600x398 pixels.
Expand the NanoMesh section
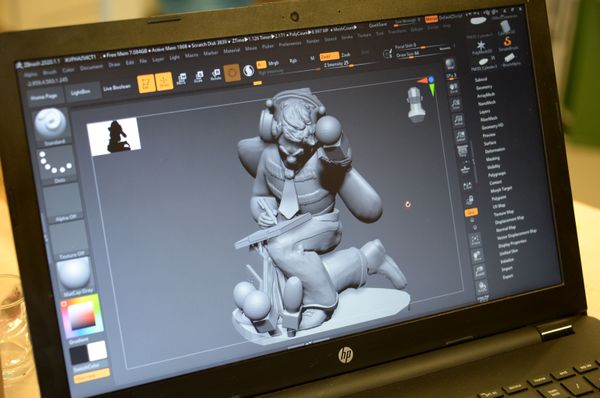pyautogui.click(x=487, y=103)
